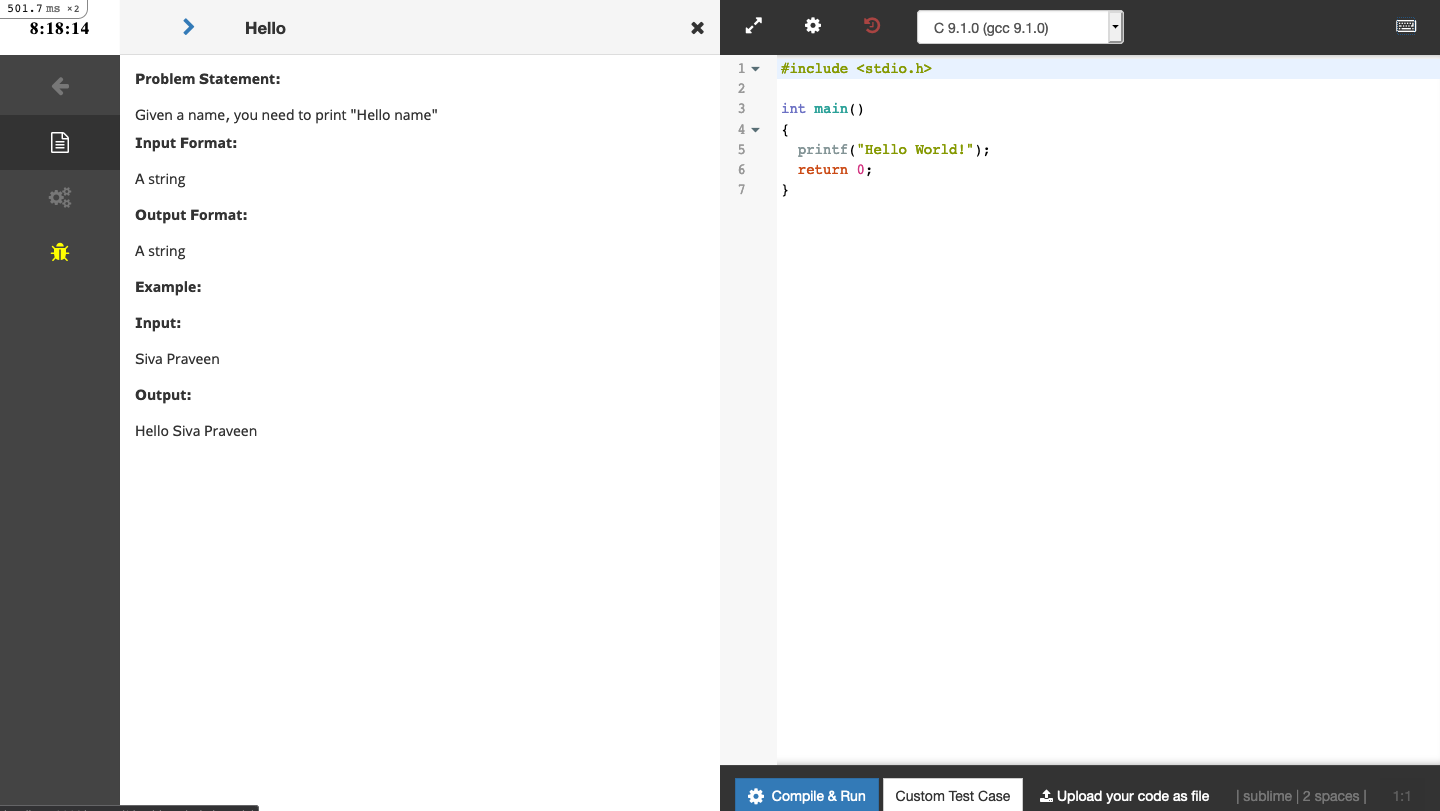This screenshot has height=811, width=1440.
Task: Collapse code fold at line 1
Action: point(755,68)
